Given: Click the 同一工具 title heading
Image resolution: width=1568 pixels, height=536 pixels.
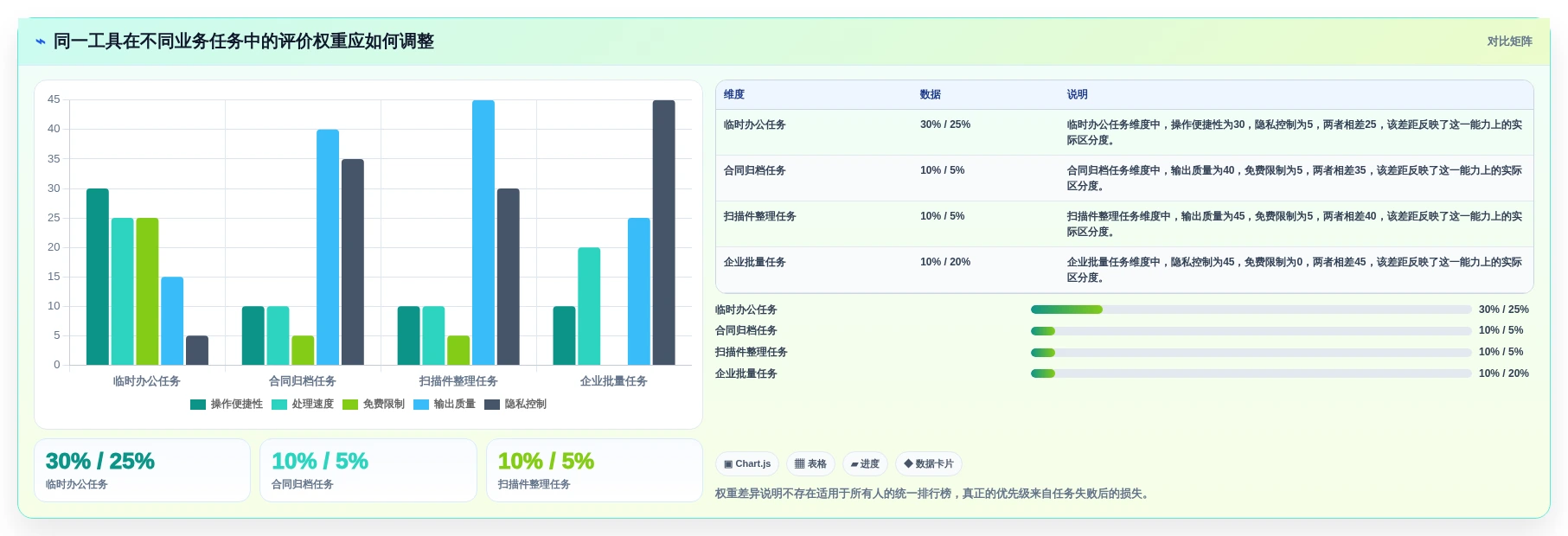Looking at the screenshot, I should tap(244, 41).
